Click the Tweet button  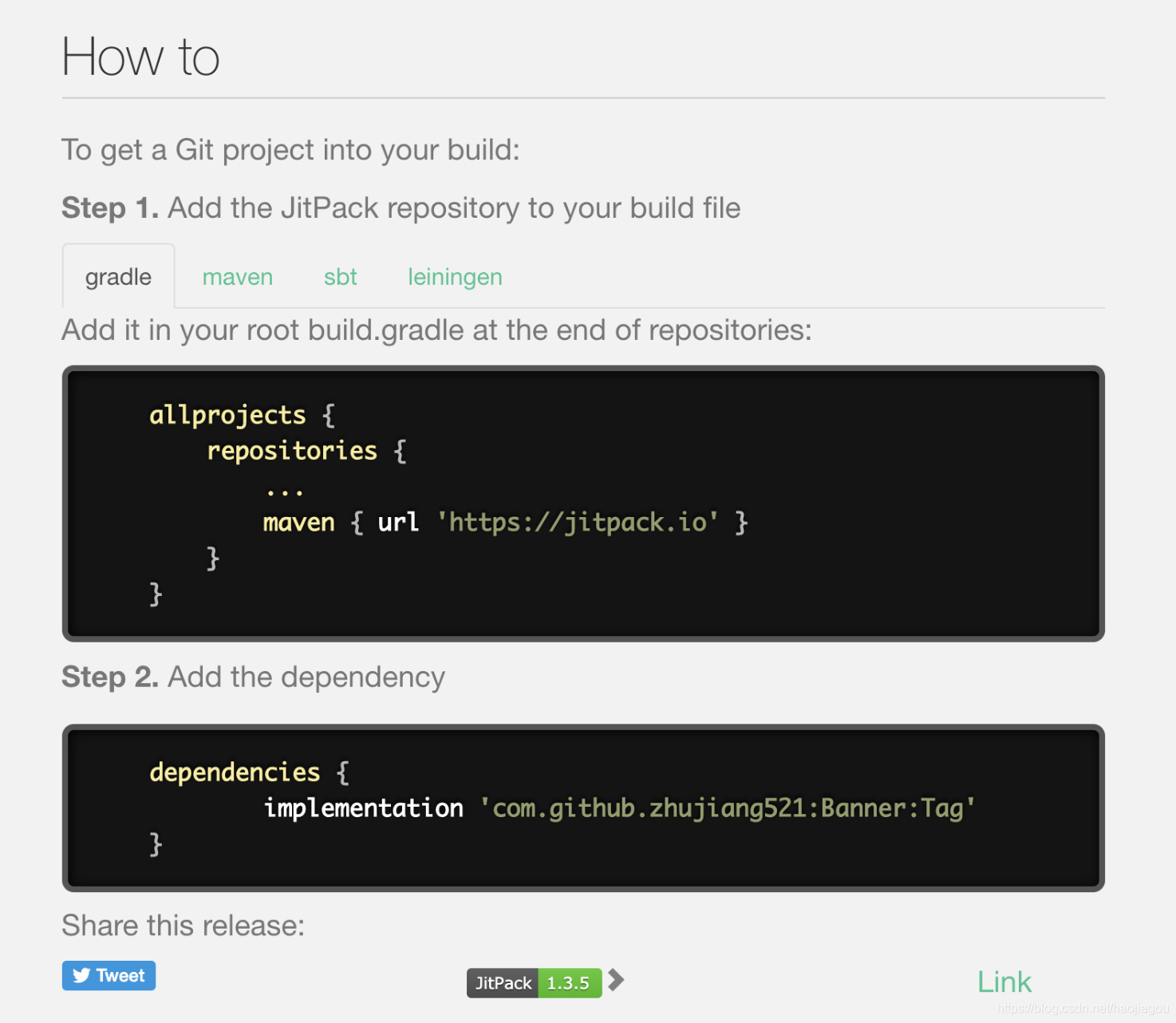[109, 975]
